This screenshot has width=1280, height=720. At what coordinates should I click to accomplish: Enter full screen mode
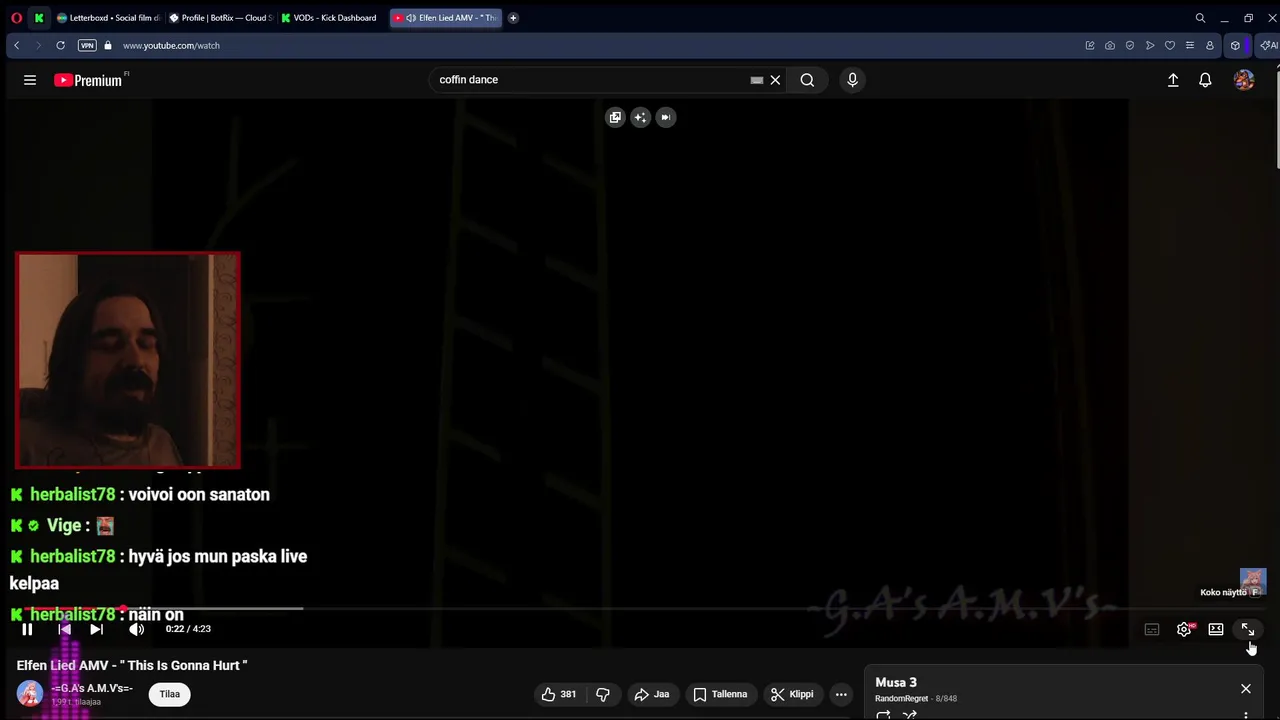pyautogui.click(x=1248, y=629)
